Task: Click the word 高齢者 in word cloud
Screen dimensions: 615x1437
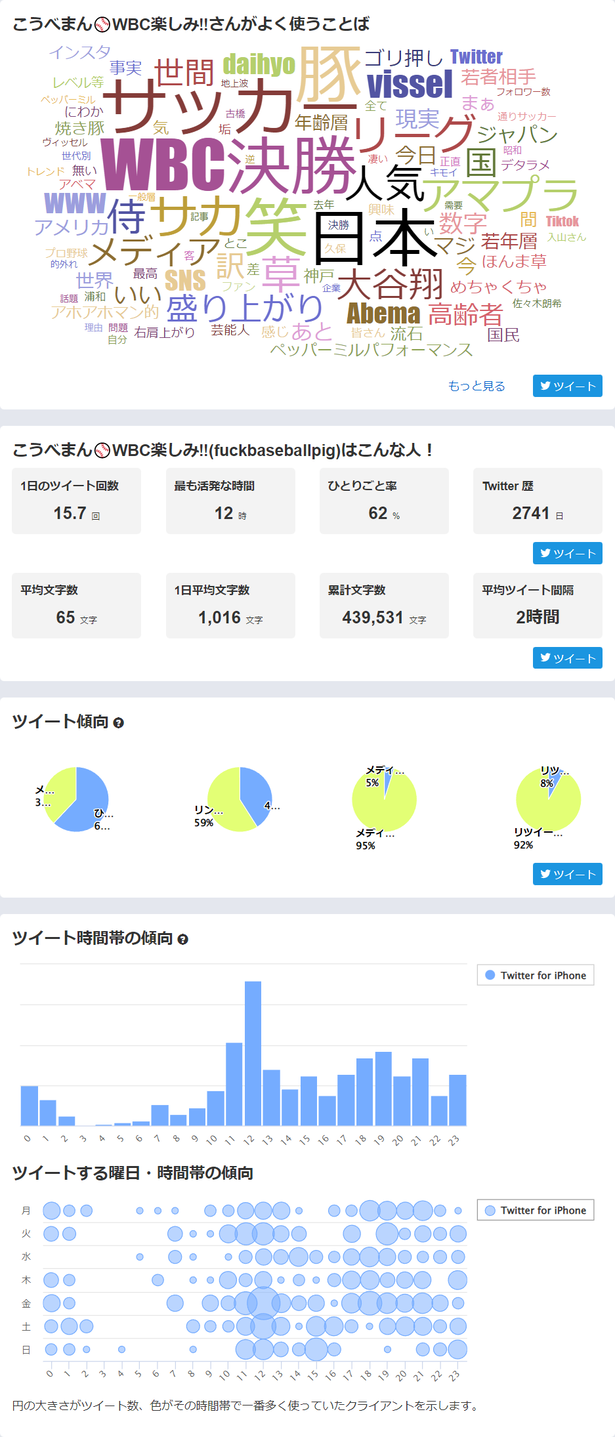Action: [465, 314]
